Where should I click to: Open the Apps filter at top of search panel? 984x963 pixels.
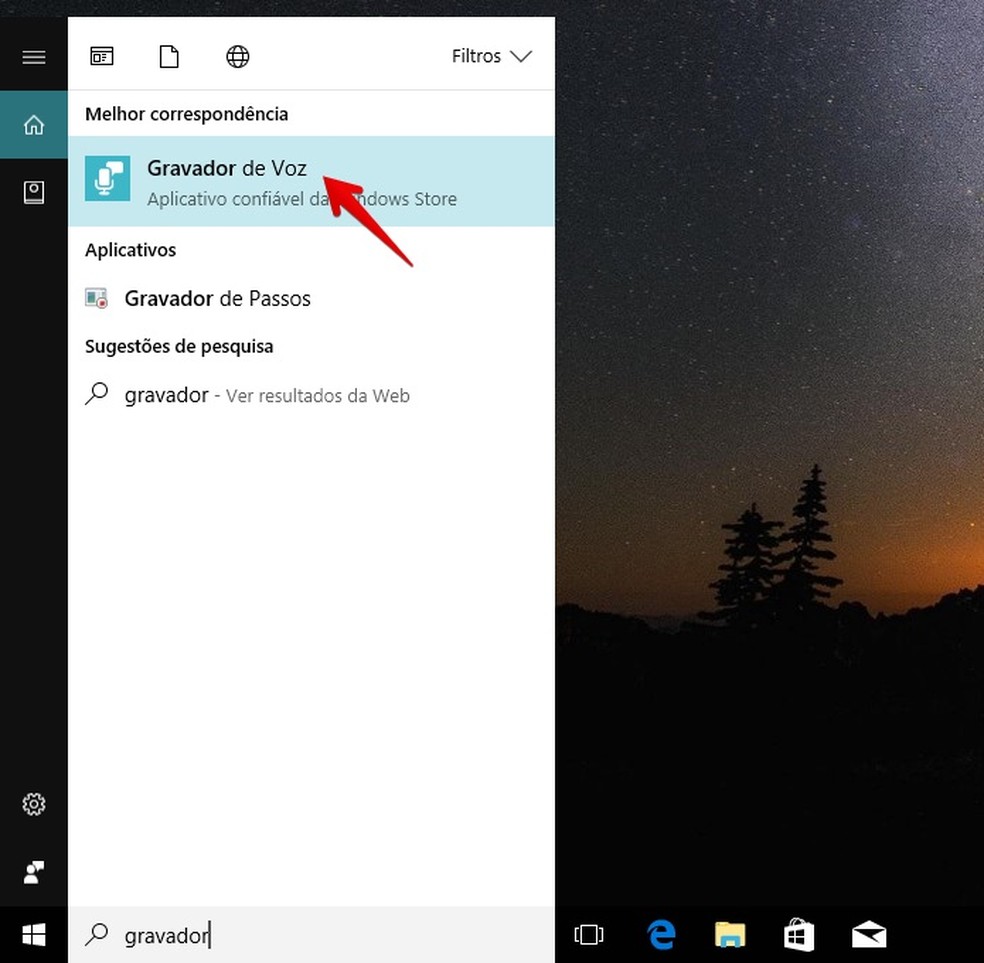(101, 56)
